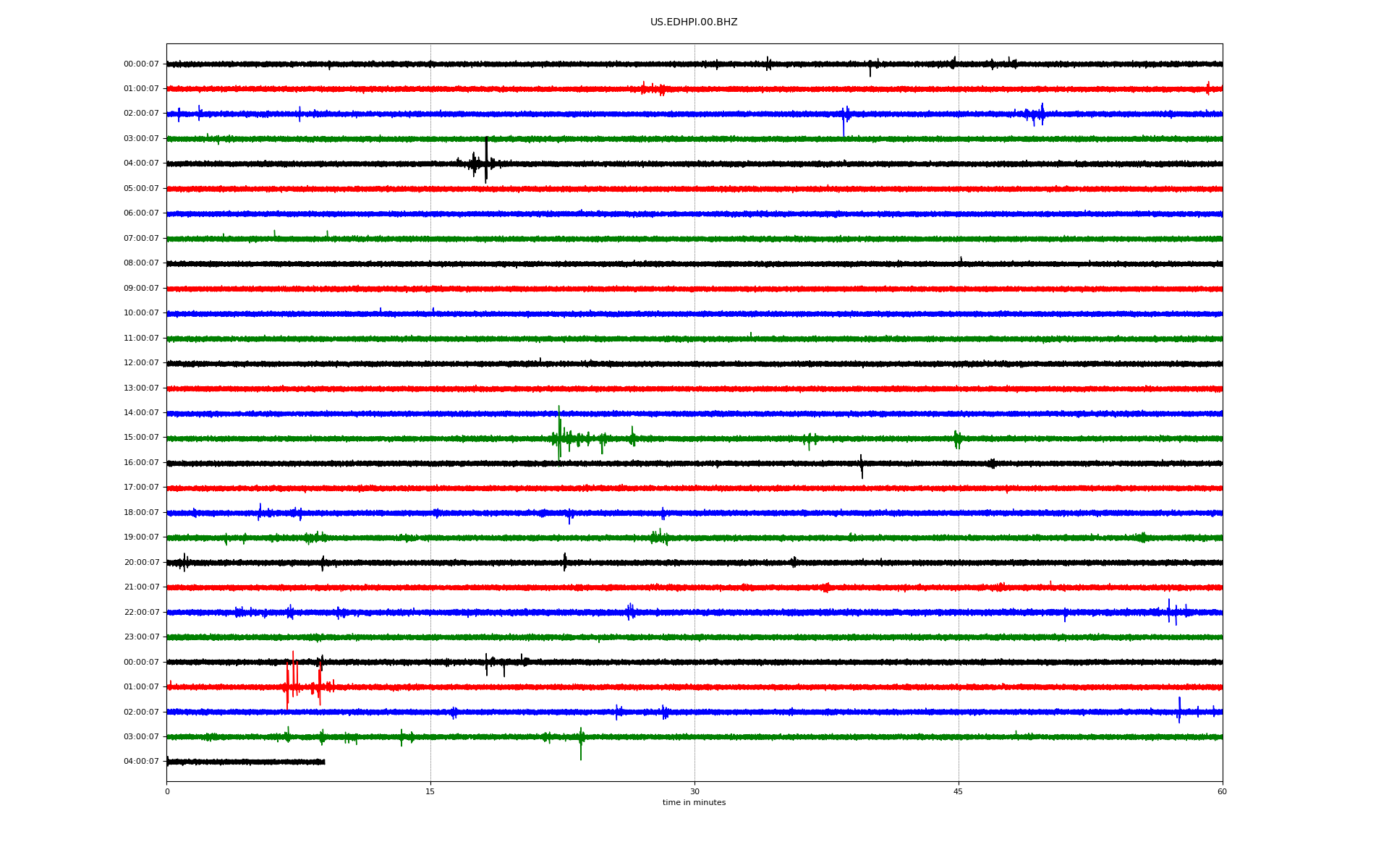Click the black spike on the 16:00:07 trace
Image resolution: width=1389 pixels, height=868 pixels.
coord(861,466)
